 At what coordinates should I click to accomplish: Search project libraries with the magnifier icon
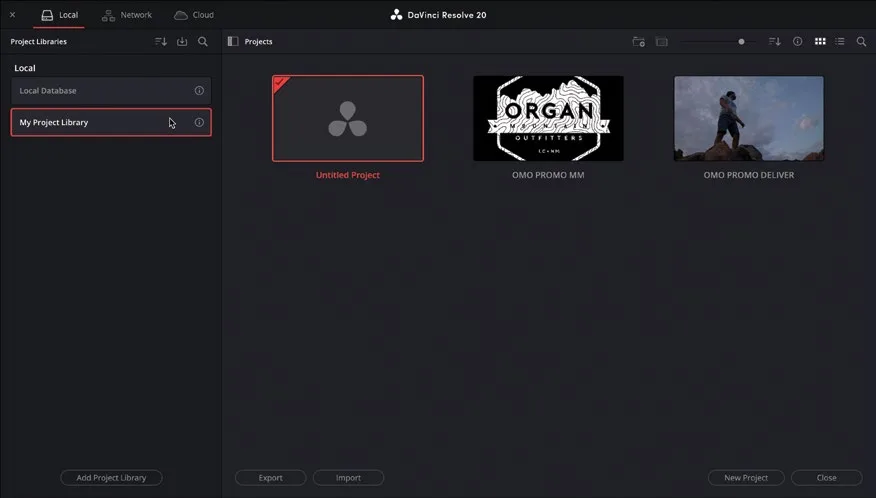(x=203, y=41)
